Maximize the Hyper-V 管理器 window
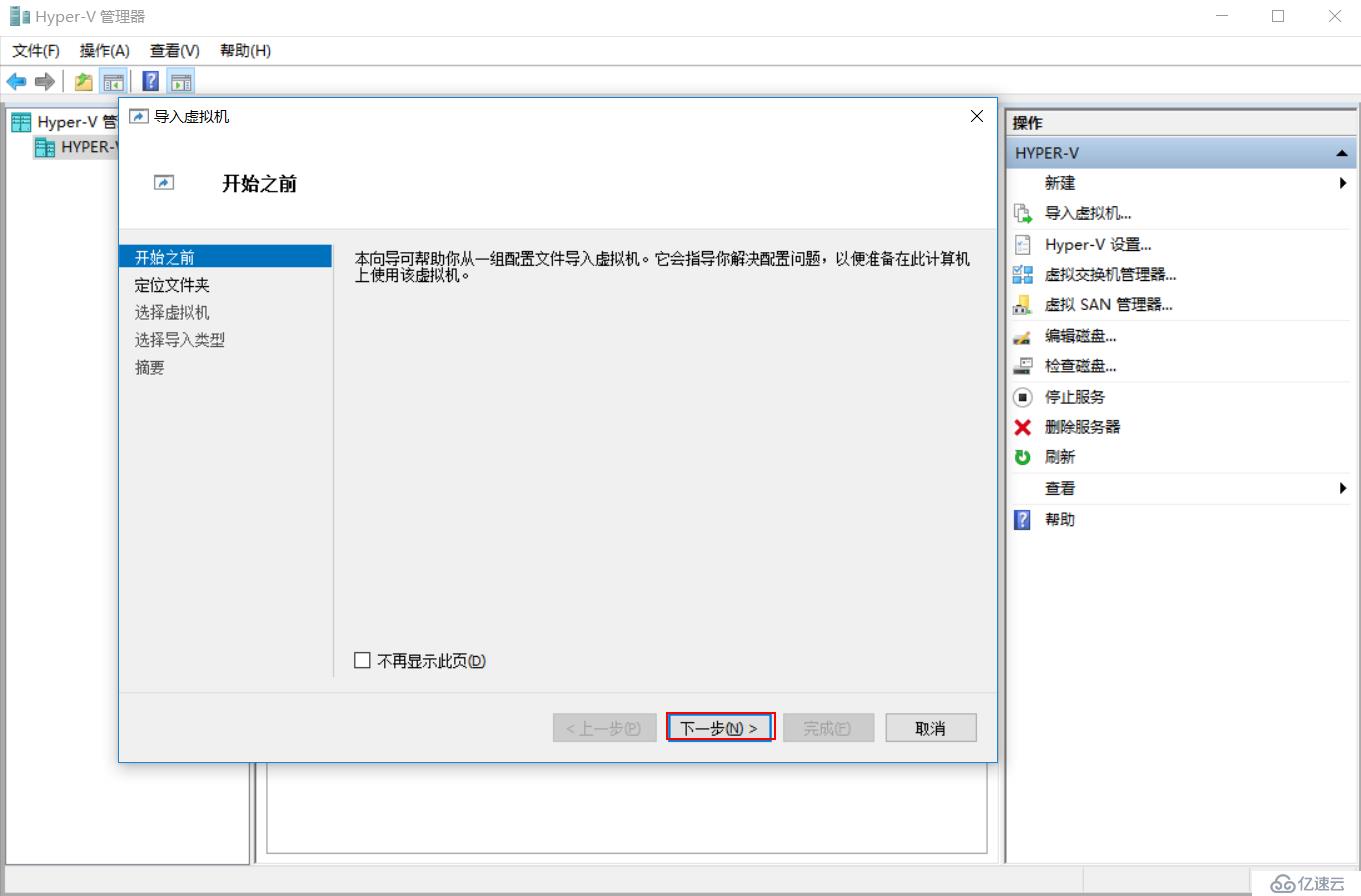This screenshot has width=1361, height=896. [1278, 16]
